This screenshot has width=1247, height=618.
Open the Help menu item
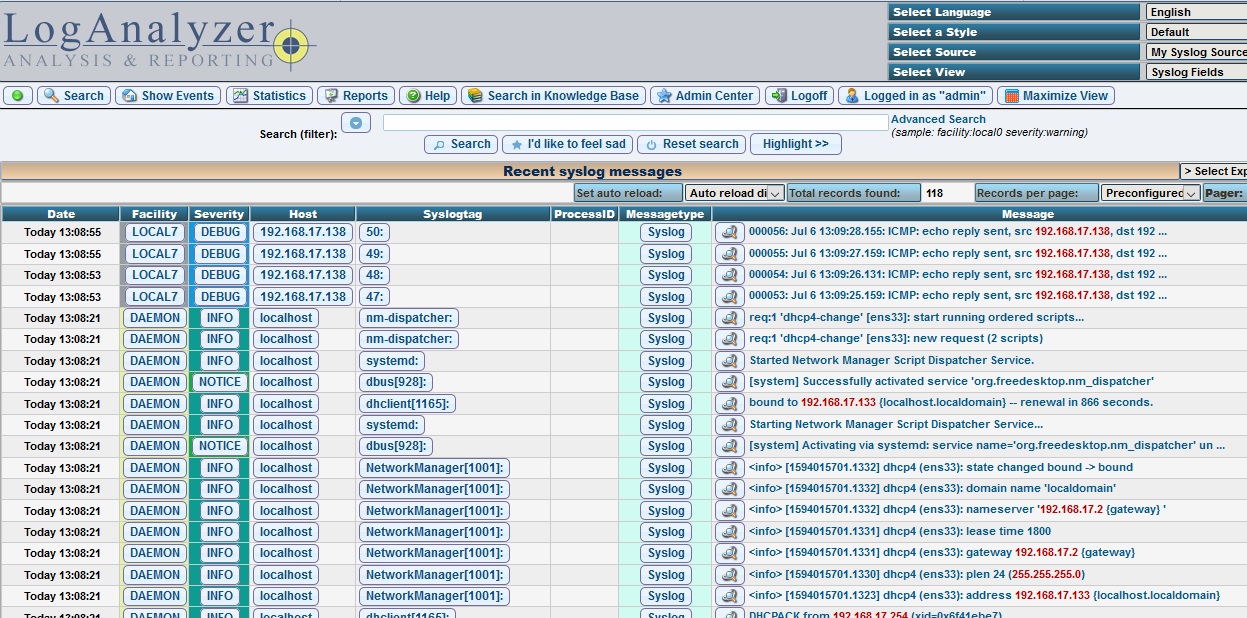[428, 96]
